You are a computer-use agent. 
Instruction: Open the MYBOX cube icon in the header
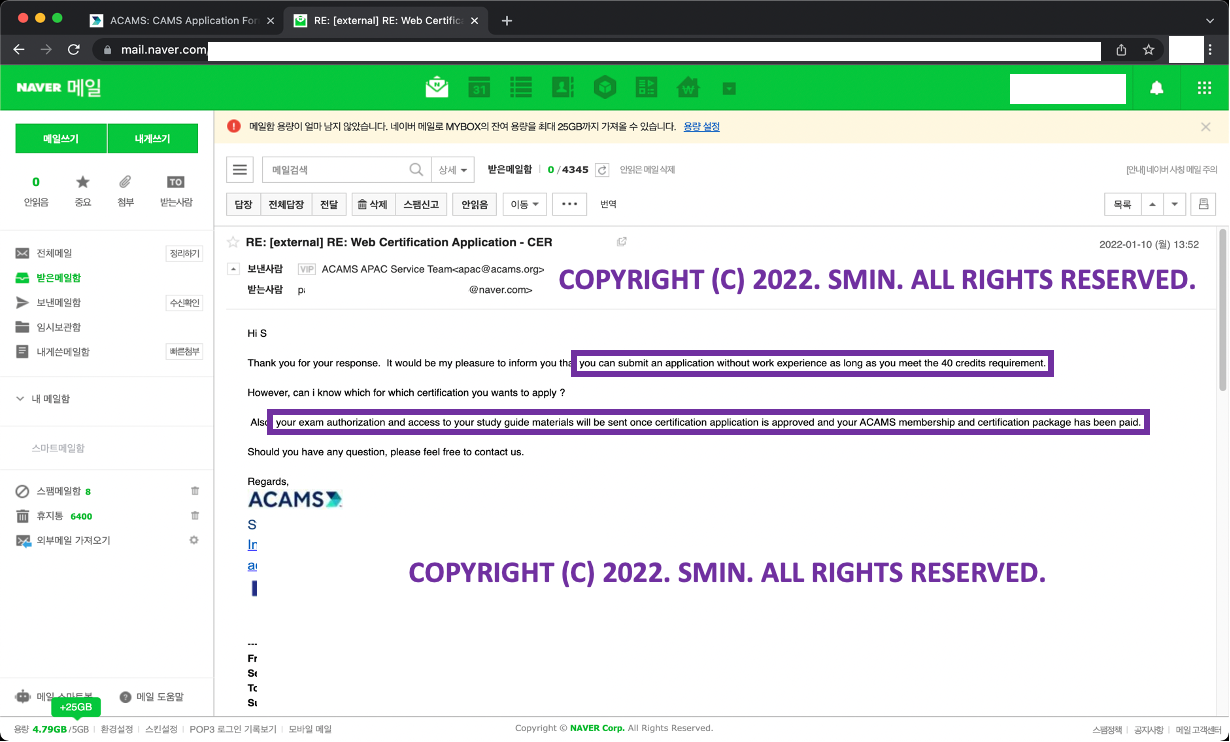[x=605, y=88]
